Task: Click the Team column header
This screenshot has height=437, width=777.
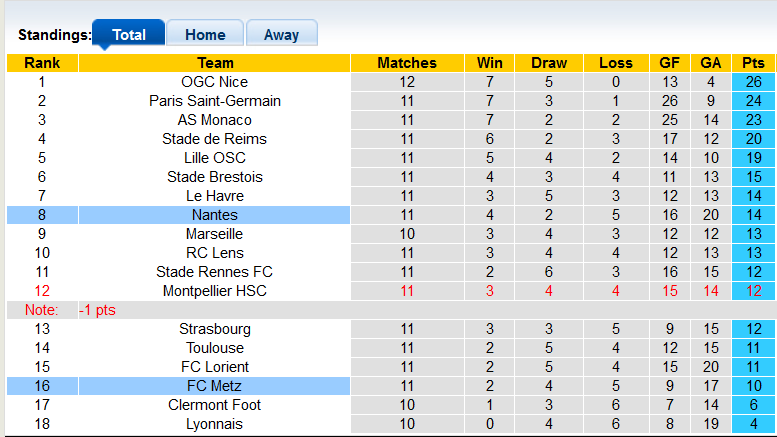Action: pyautogui.click(x=215, y=63)
